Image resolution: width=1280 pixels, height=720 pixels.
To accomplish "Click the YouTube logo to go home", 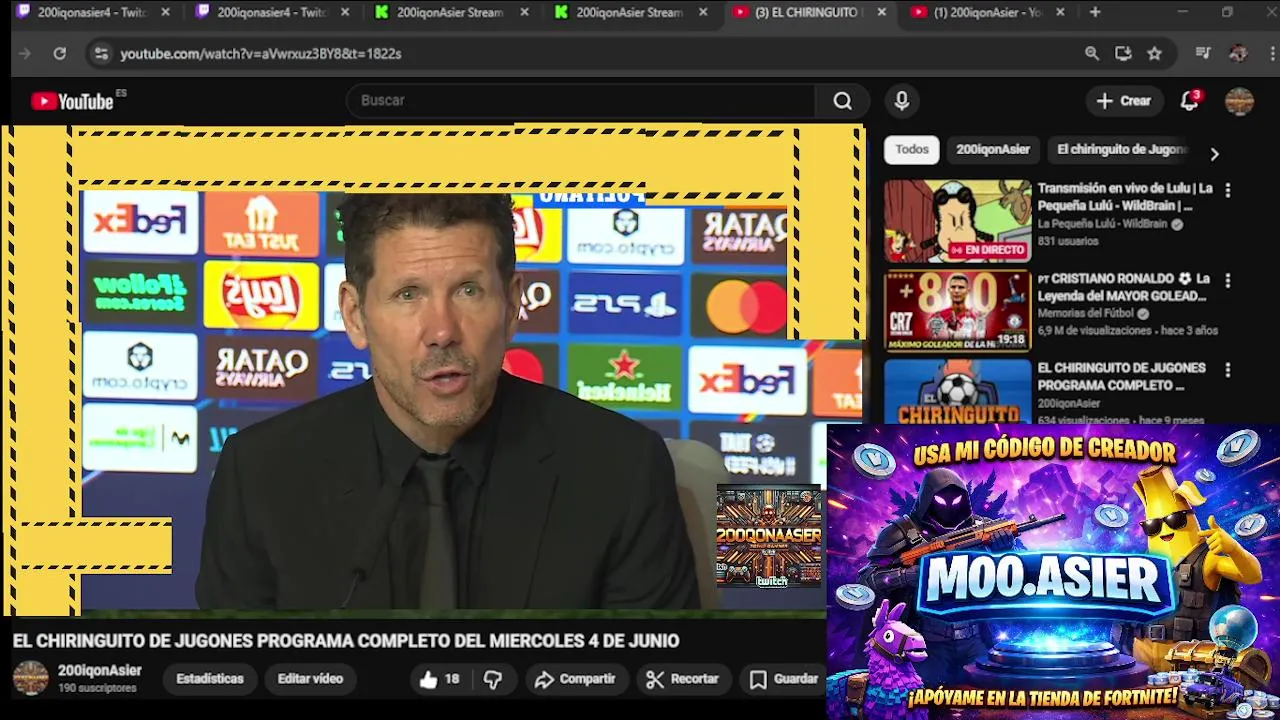I will coord(72,101).
